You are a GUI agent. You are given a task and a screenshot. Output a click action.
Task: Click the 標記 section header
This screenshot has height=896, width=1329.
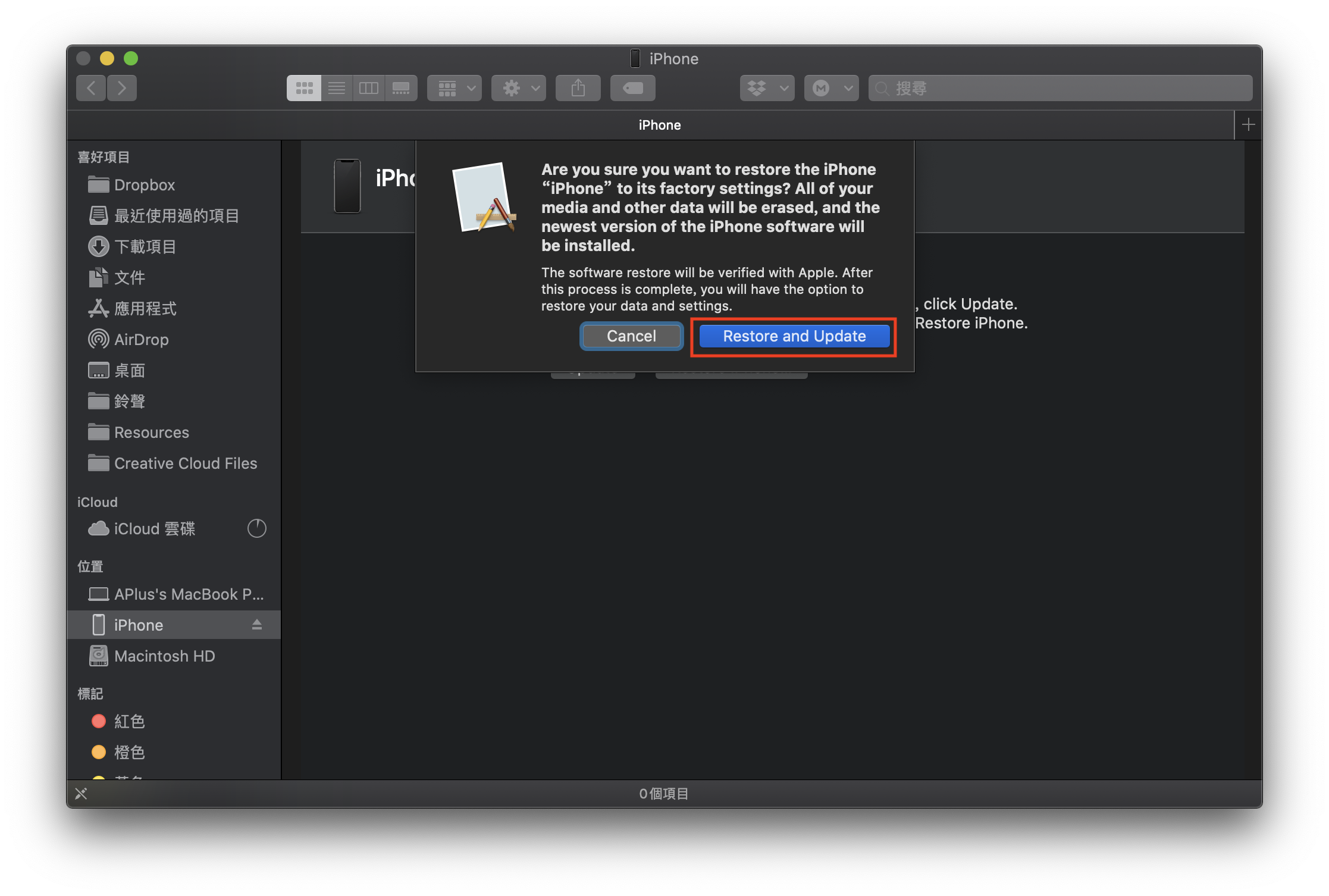click(90, 694)
